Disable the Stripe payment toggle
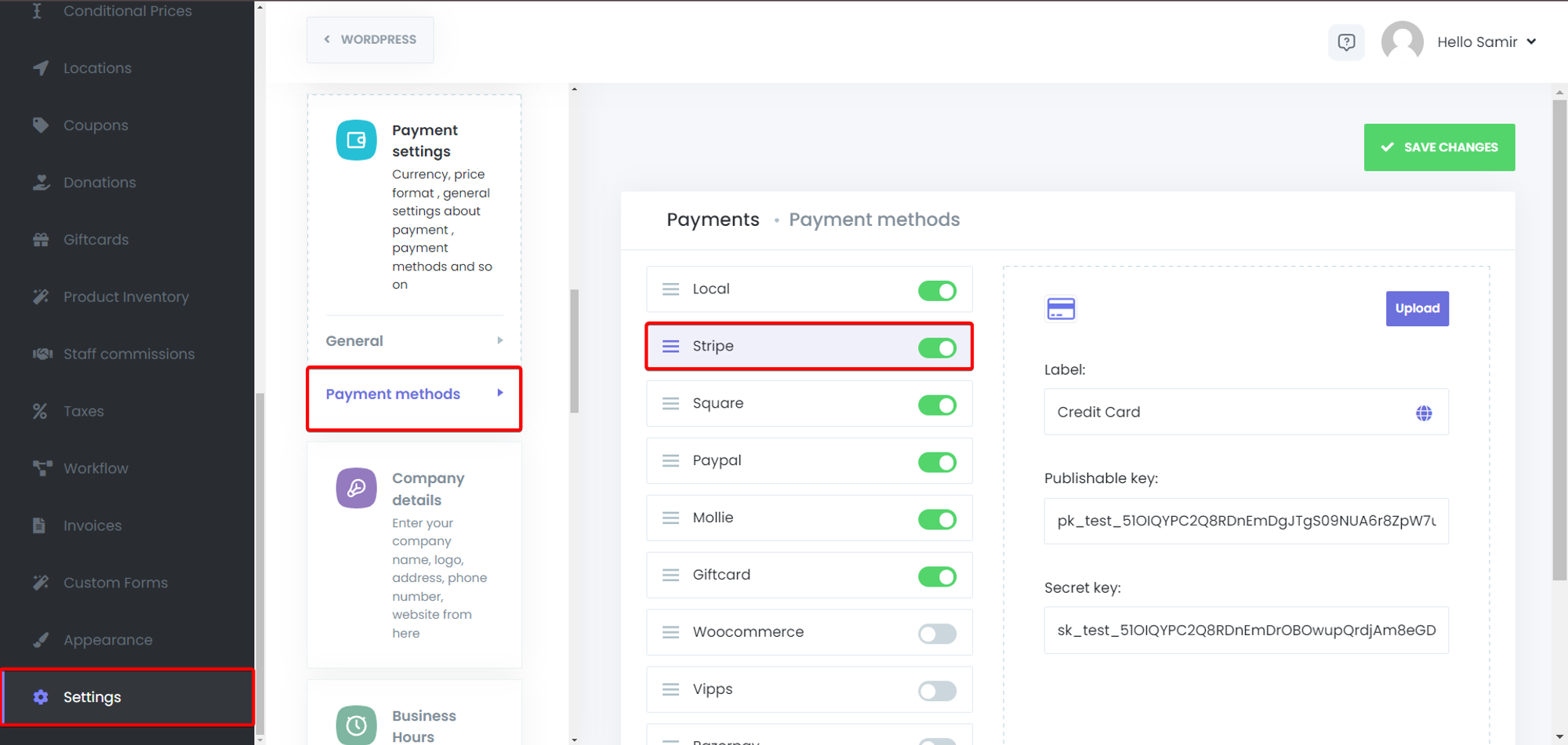The width and height of the screenshot is (1568, 745). tap(937, 347)
